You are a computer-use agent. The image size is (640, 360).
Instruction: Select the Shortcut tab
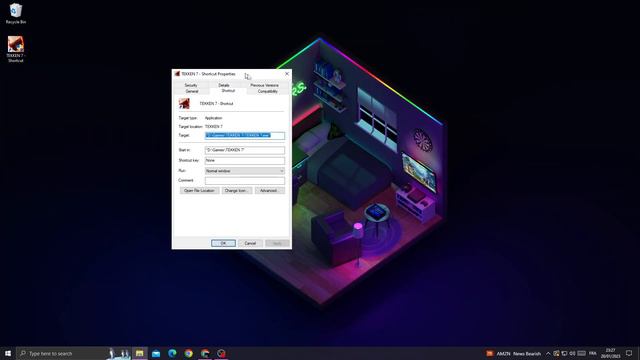click(228, 91)
